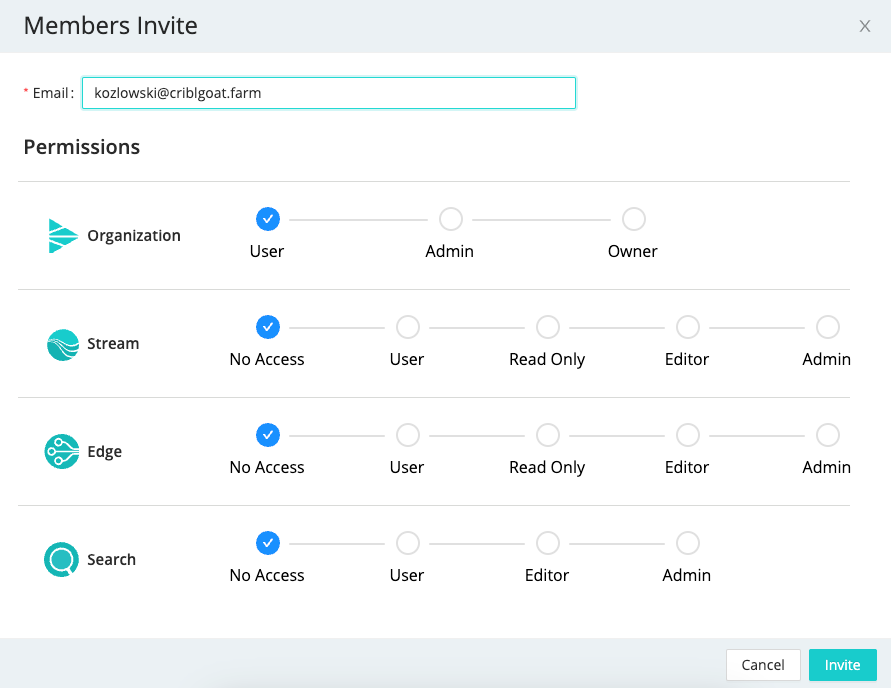Grant Admin access for Stream

click(827, 326)
